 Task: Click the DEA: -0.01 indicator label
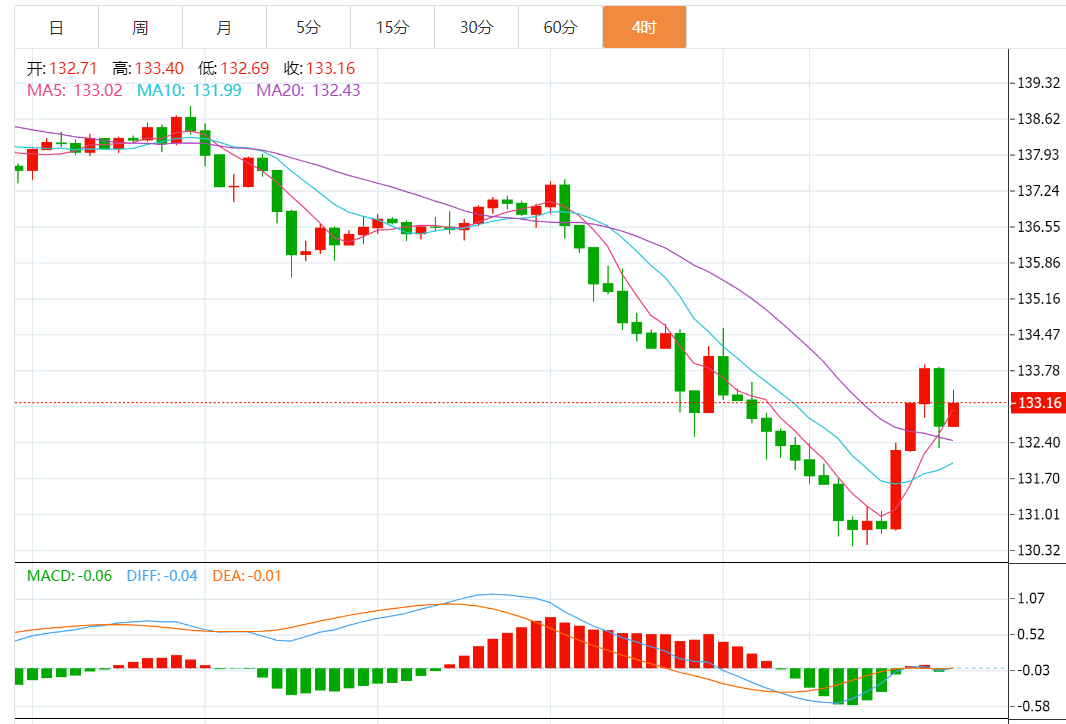coord(247,576)
